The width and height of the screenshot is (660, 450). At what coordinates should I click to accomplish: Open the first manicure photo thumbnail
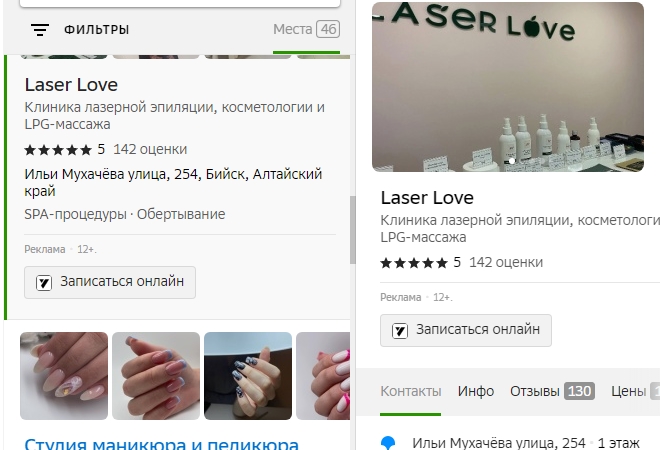(x=64, y=376)
